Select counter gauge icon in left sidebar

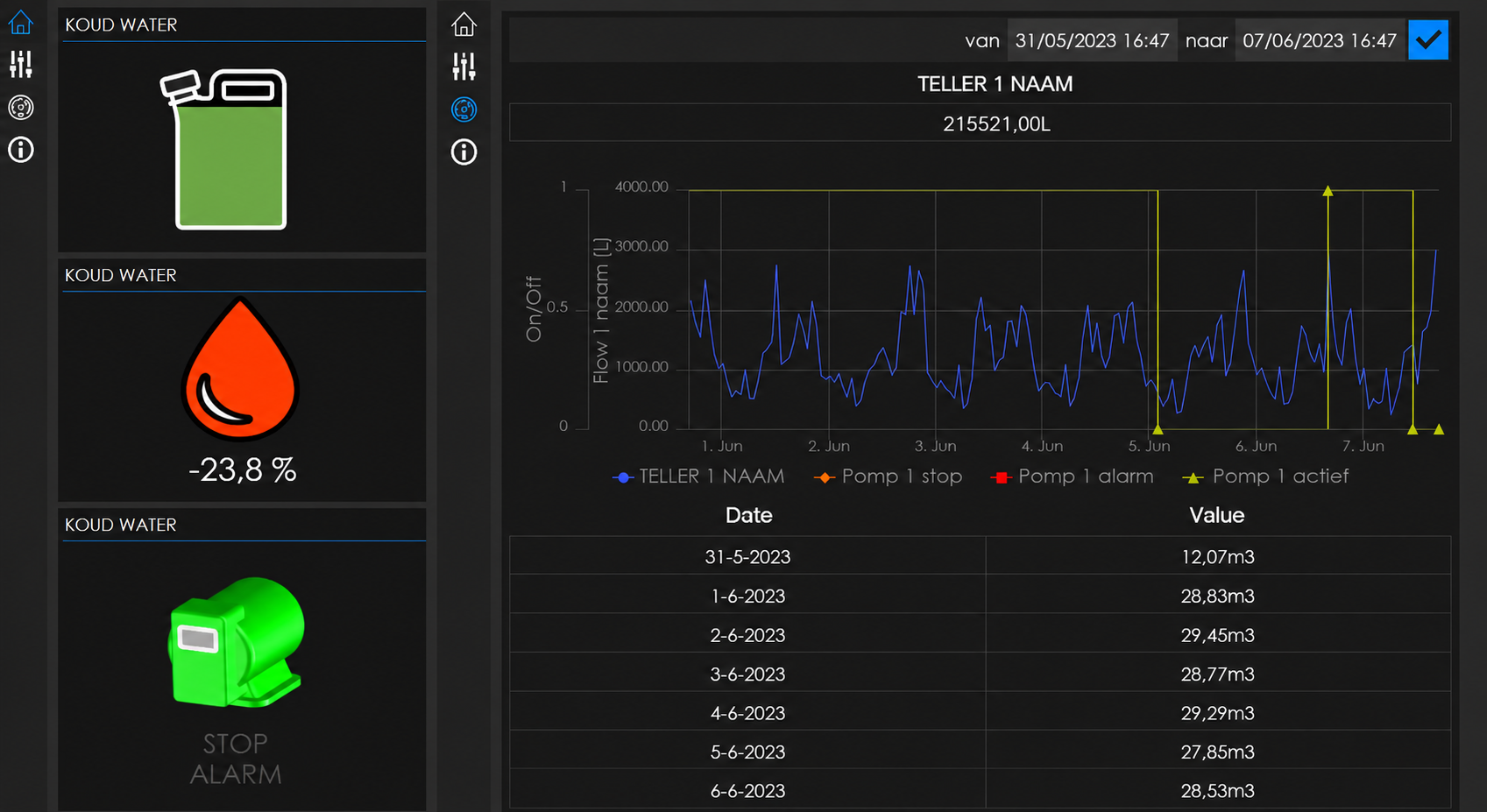21,107
